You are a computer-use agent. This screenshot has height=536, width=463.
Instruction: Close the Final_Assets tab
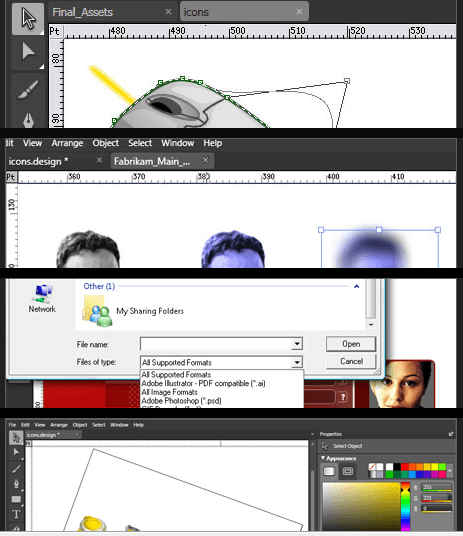(x=168, y=12)
